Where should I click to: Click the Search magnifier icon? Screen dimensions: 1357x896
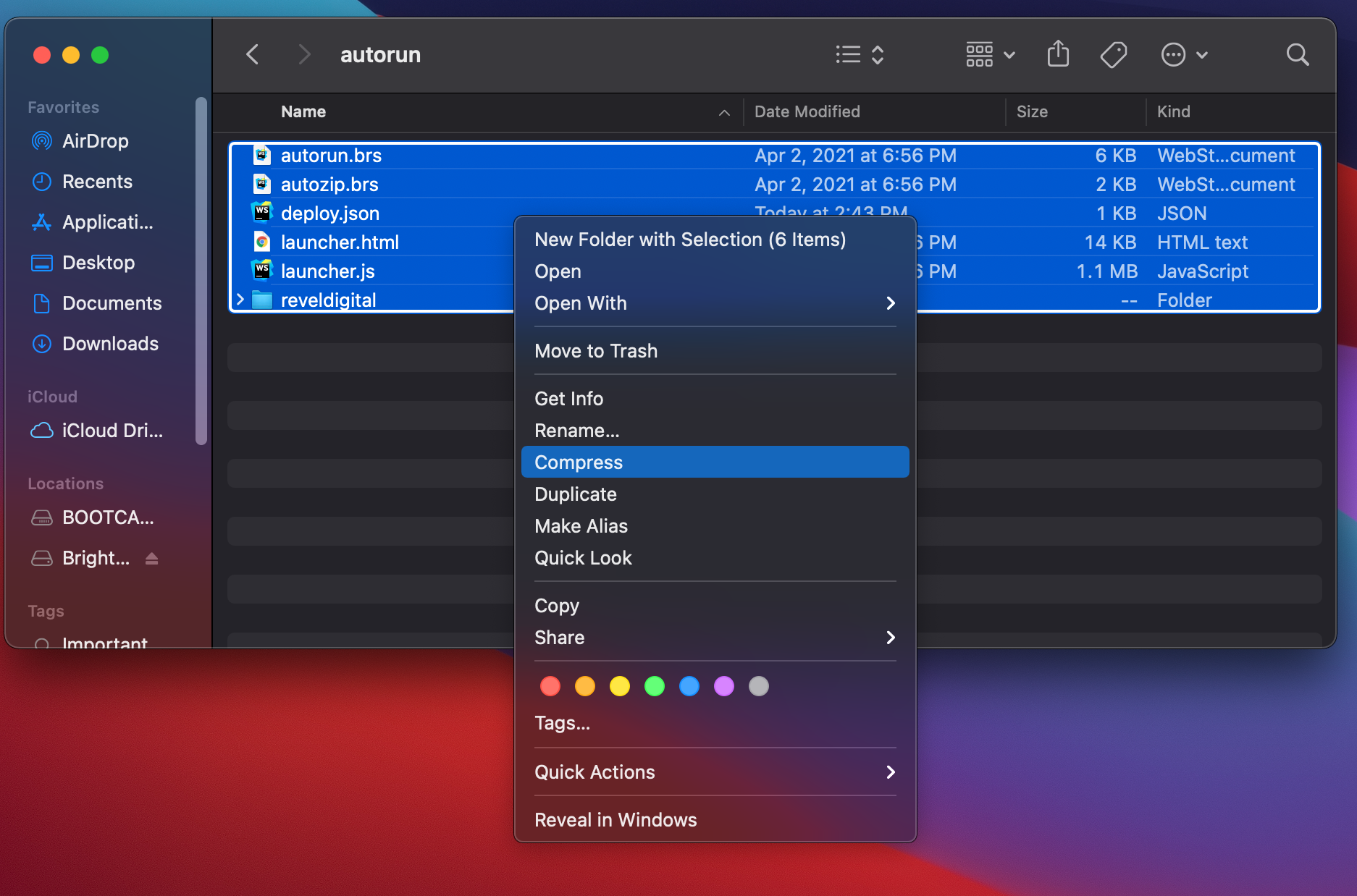pyautogui.click(x=1297, y=54)
